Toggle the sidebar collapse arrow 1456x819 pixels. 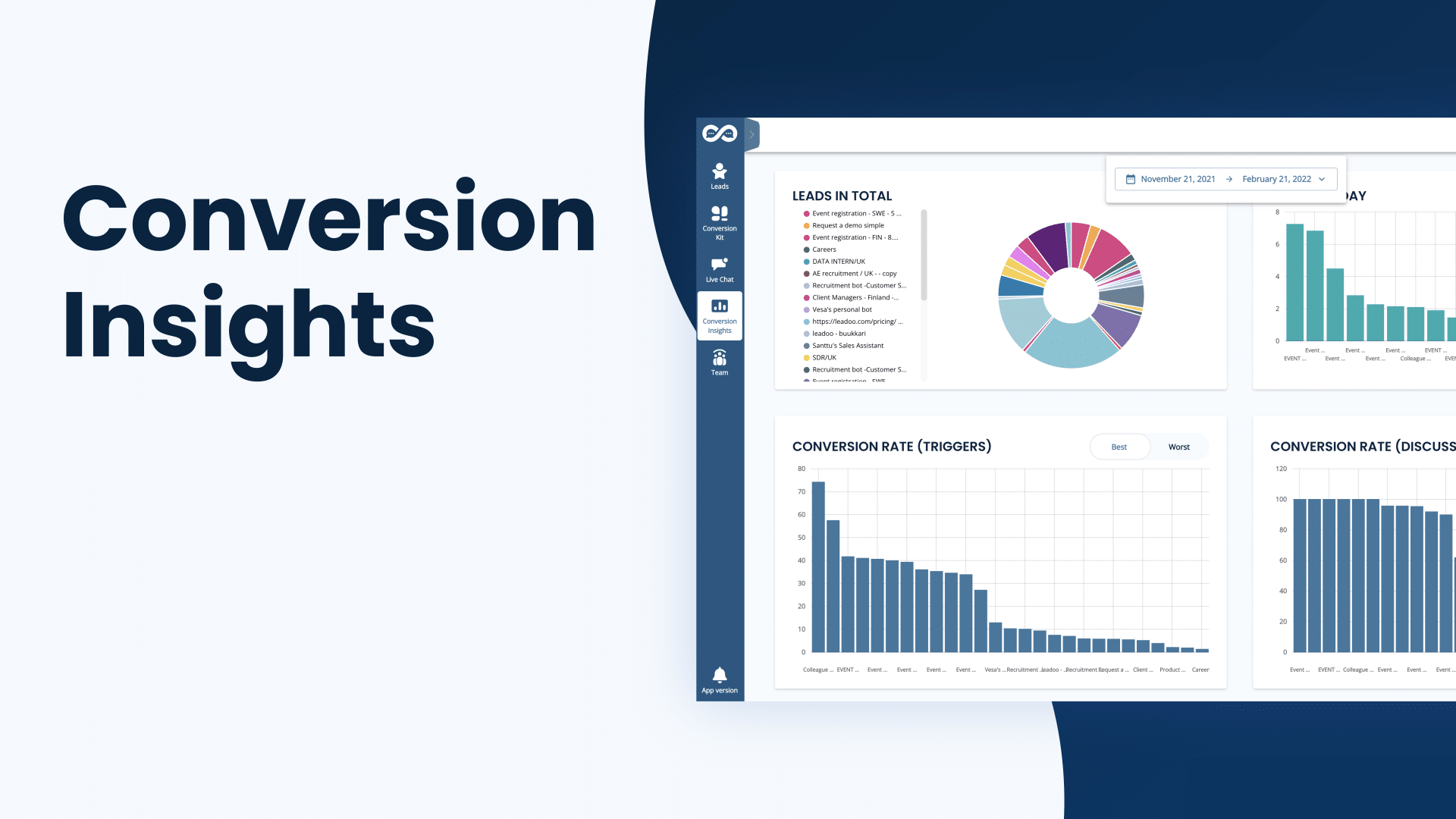[x=751, y=134]
